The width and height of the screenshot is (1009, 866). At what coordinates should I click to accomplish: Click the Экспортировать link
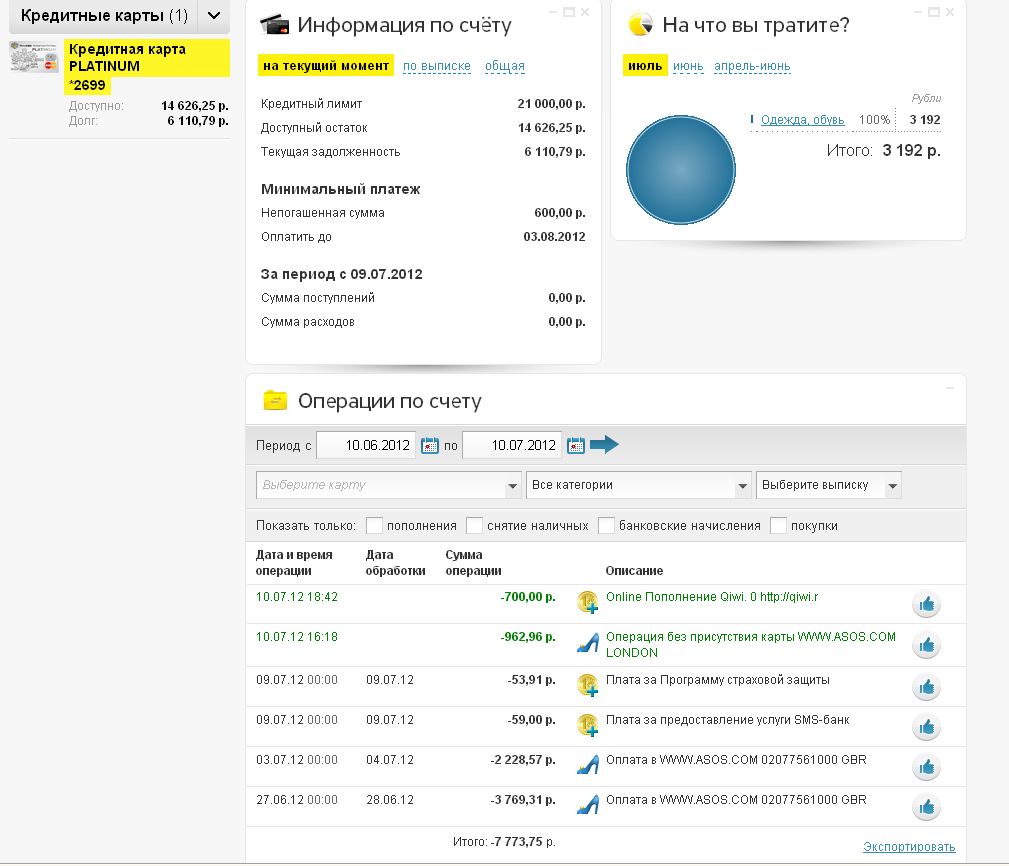point(909,847)
